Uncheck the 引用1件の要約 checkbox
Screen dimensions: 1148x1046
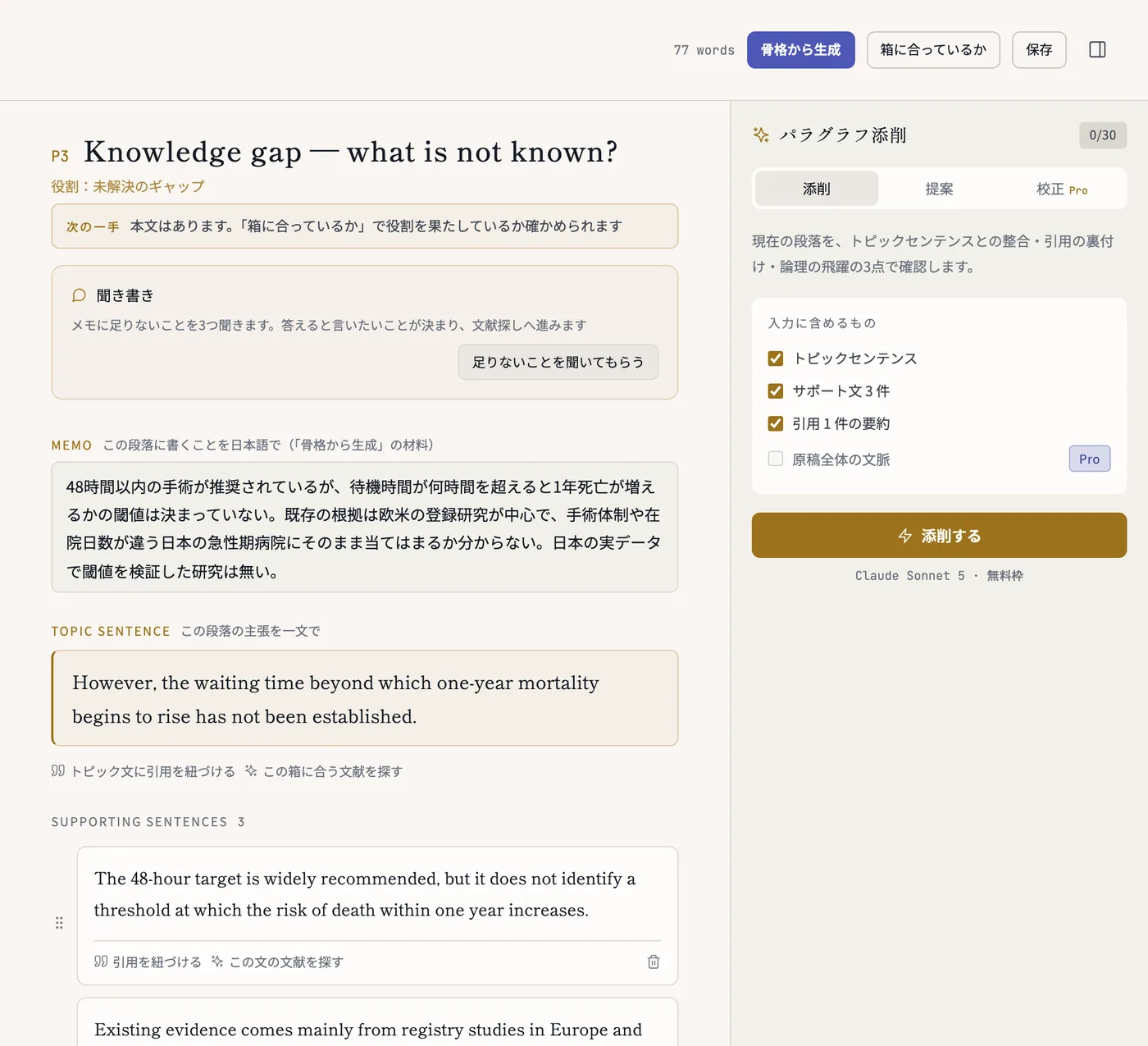coord(776,423)
